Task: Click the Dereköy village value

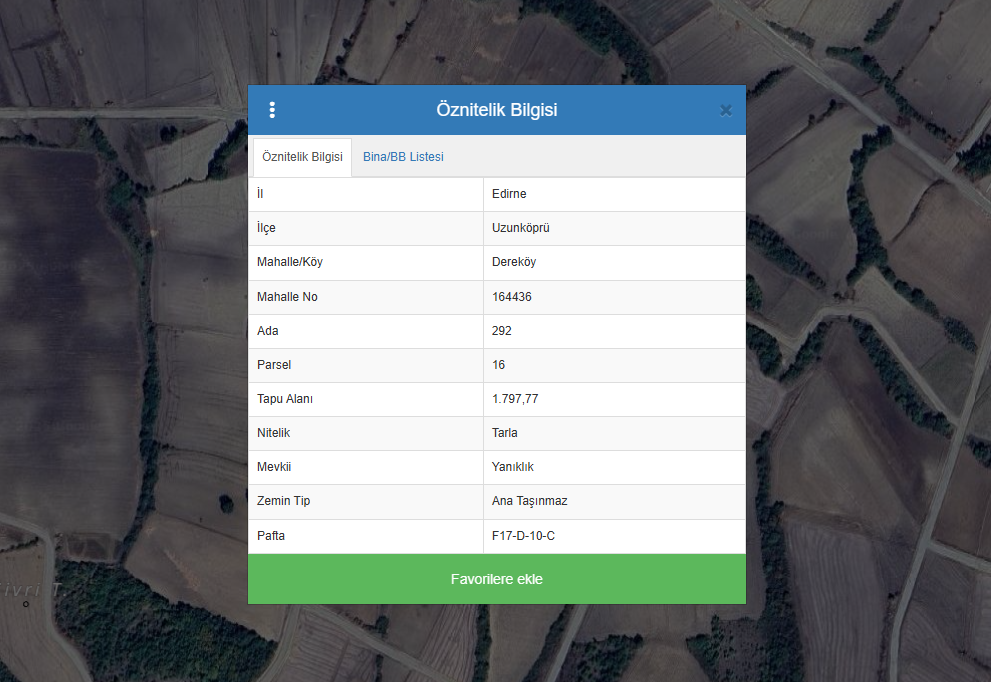Action: pos(514,262)
